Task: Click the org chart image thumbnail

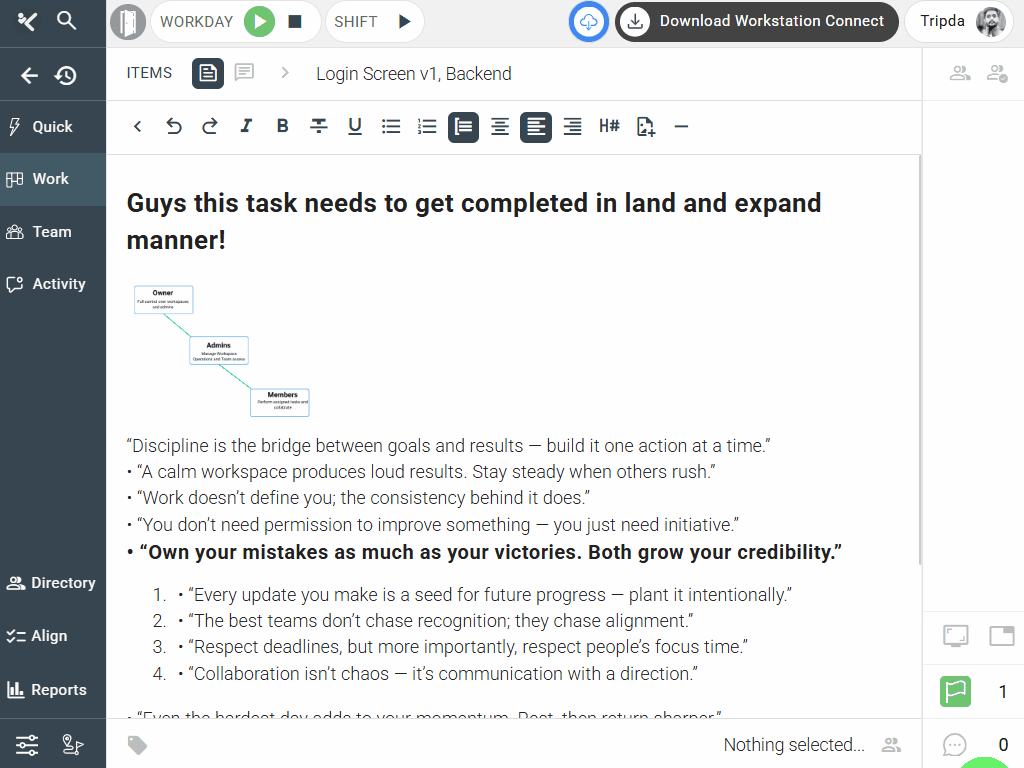Action: [x=222, y=350]
